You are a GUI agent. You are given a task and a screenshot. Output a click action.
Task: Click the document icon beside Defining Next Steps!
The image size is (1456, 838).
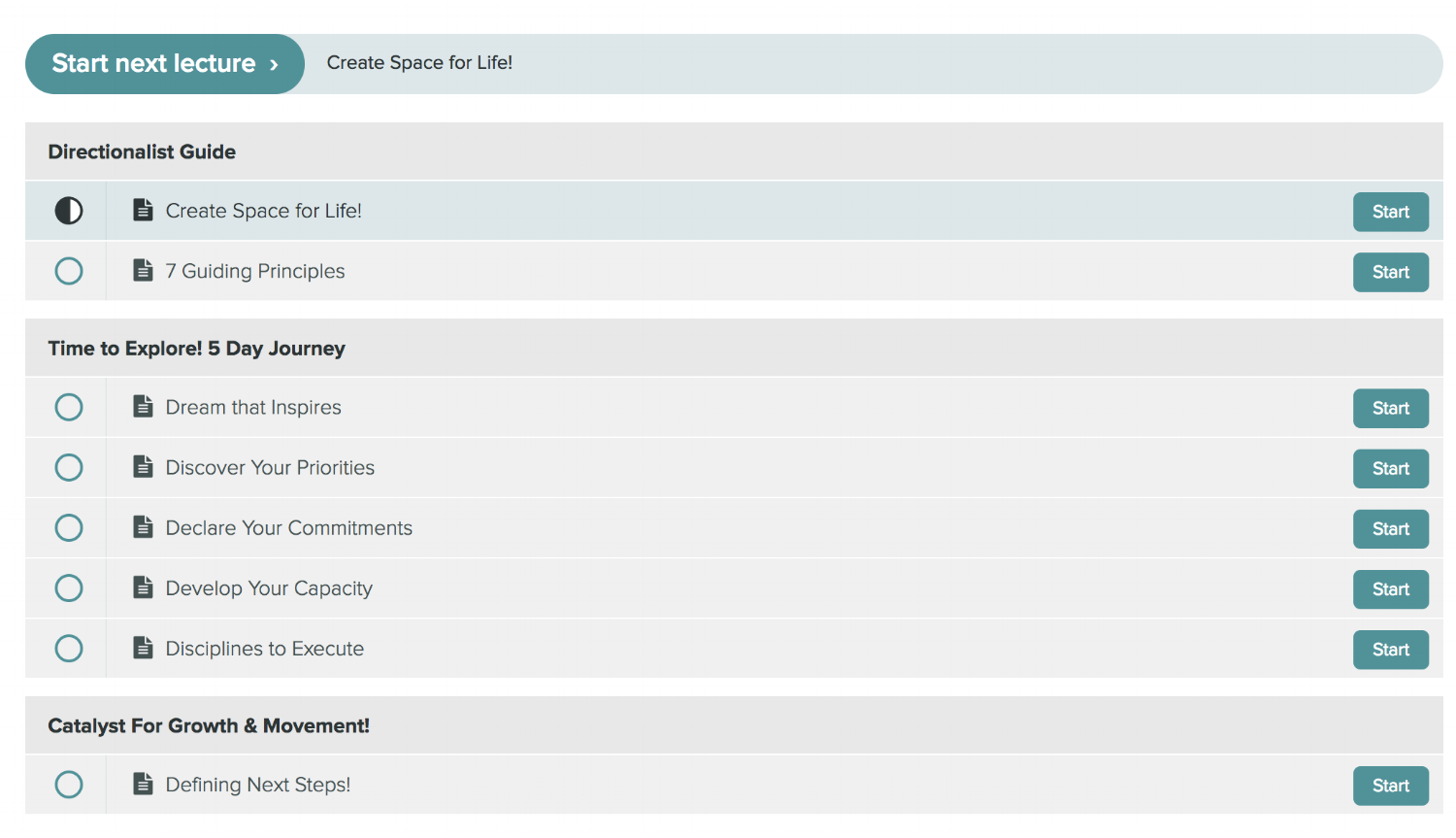[143, 783]
